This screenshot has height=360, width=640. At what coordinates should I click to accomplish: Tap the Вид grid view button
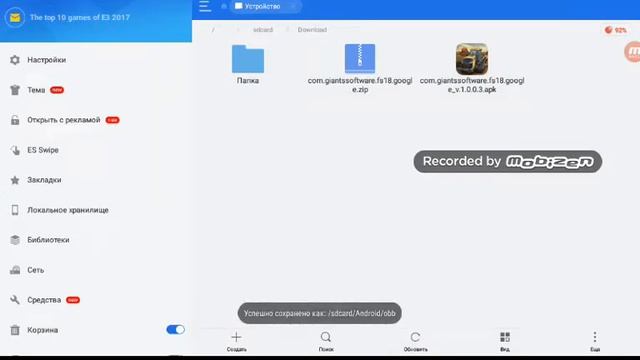coord(505,341)
